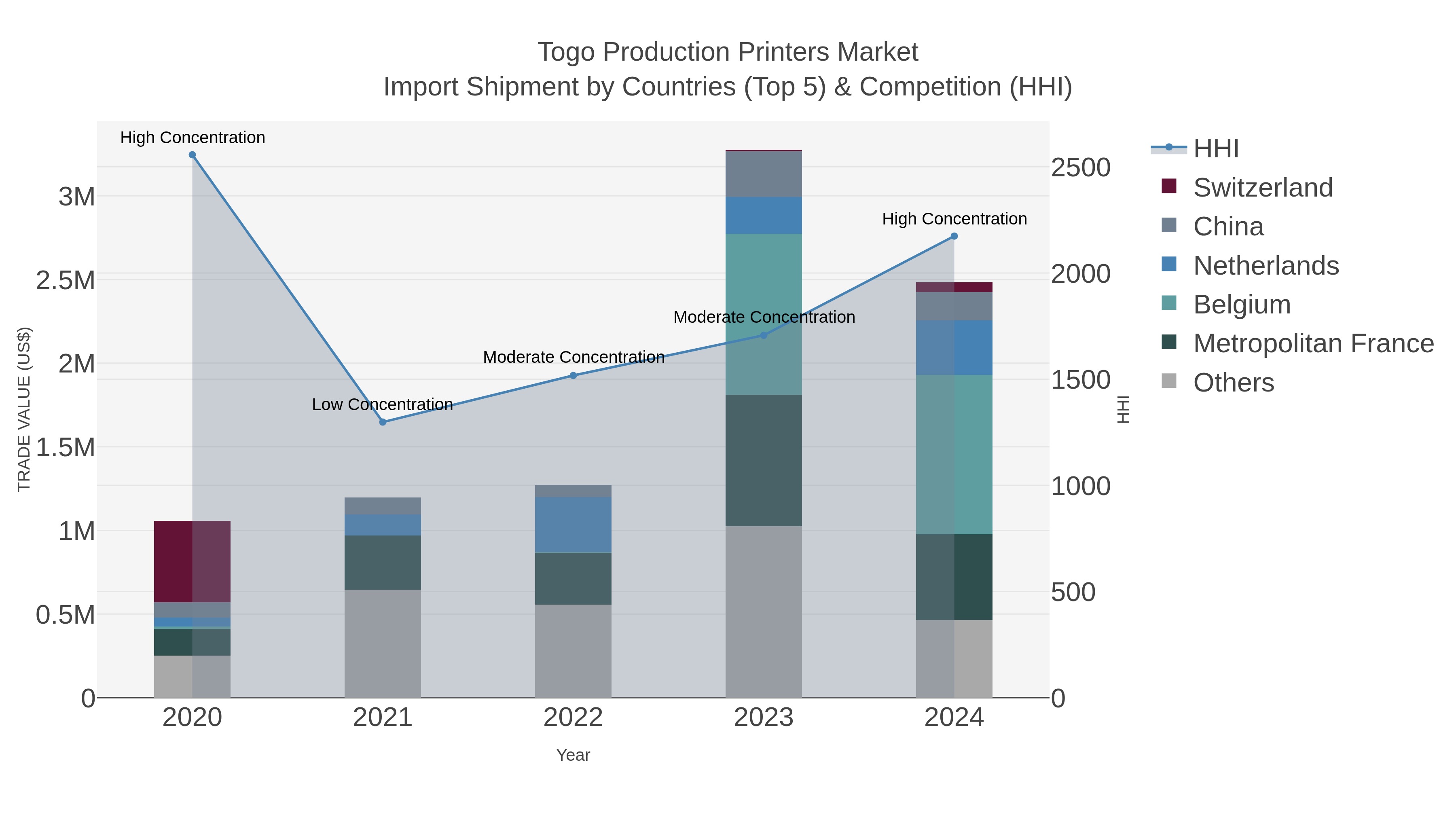Click the 2021 x-axis label
Image resolution: width=1456 pixels, height=819 pixels.
[x=383, y=718]
